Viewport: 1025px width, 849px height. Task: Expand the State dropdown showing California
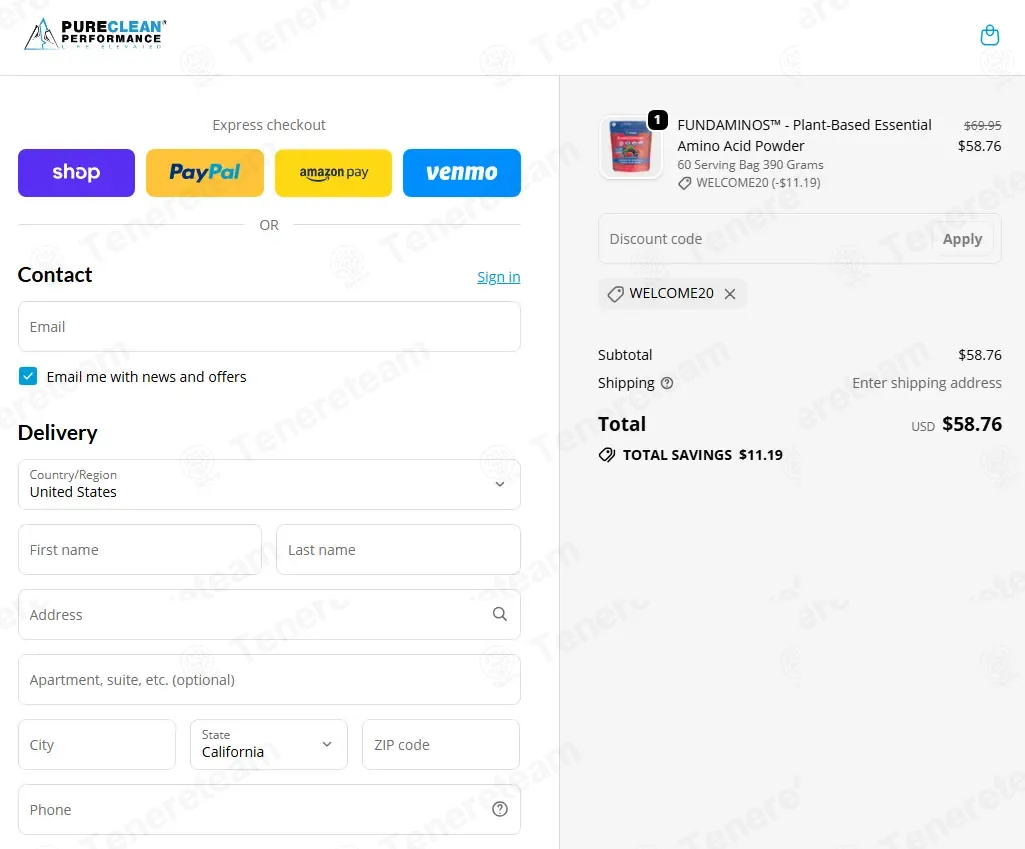click(269, 744)
